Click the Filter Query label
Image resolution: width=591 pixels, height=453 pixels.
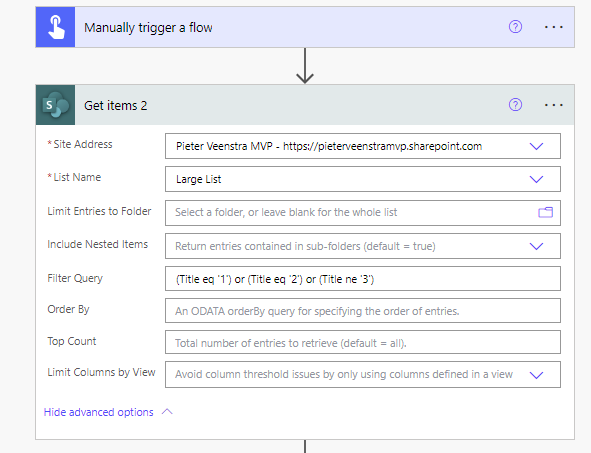pyautogui.click(x=75, y=278)
